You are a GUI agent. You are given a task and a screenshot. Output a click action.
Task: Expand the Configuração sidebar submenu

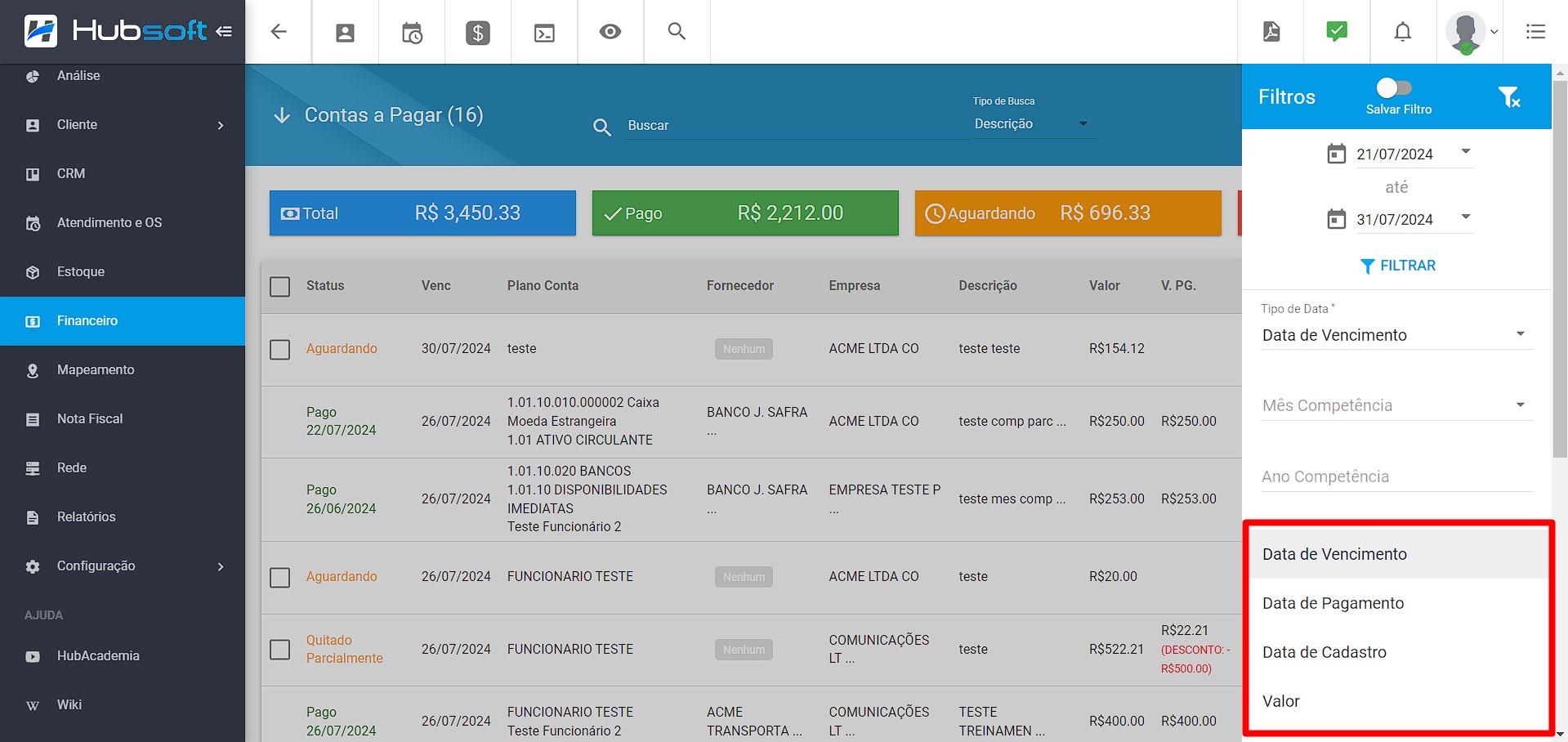click(221, 566)
